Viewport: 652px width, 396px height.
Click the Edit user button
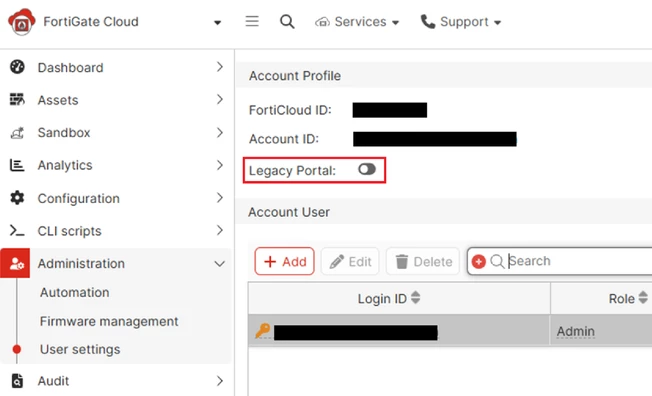point(350,261)
